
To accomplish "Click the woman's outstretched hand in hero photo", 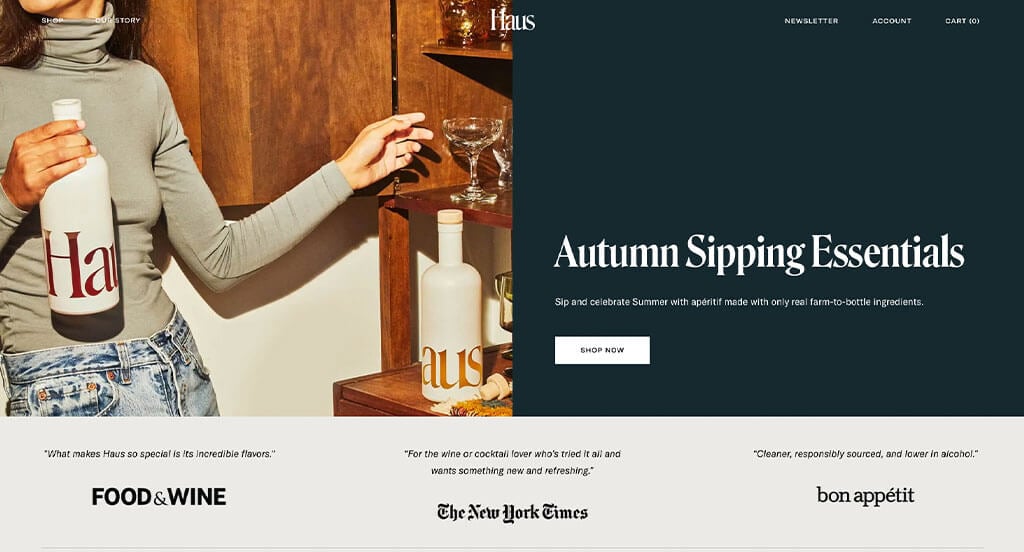I will pos(384,149).
